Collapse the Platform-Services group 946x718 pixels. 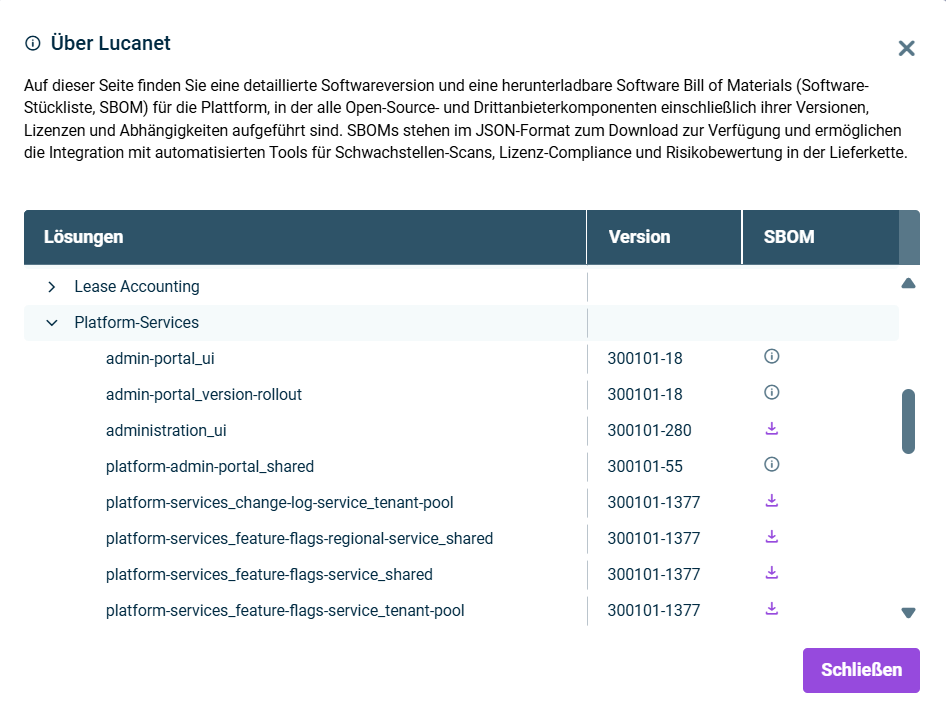point(52,323)
